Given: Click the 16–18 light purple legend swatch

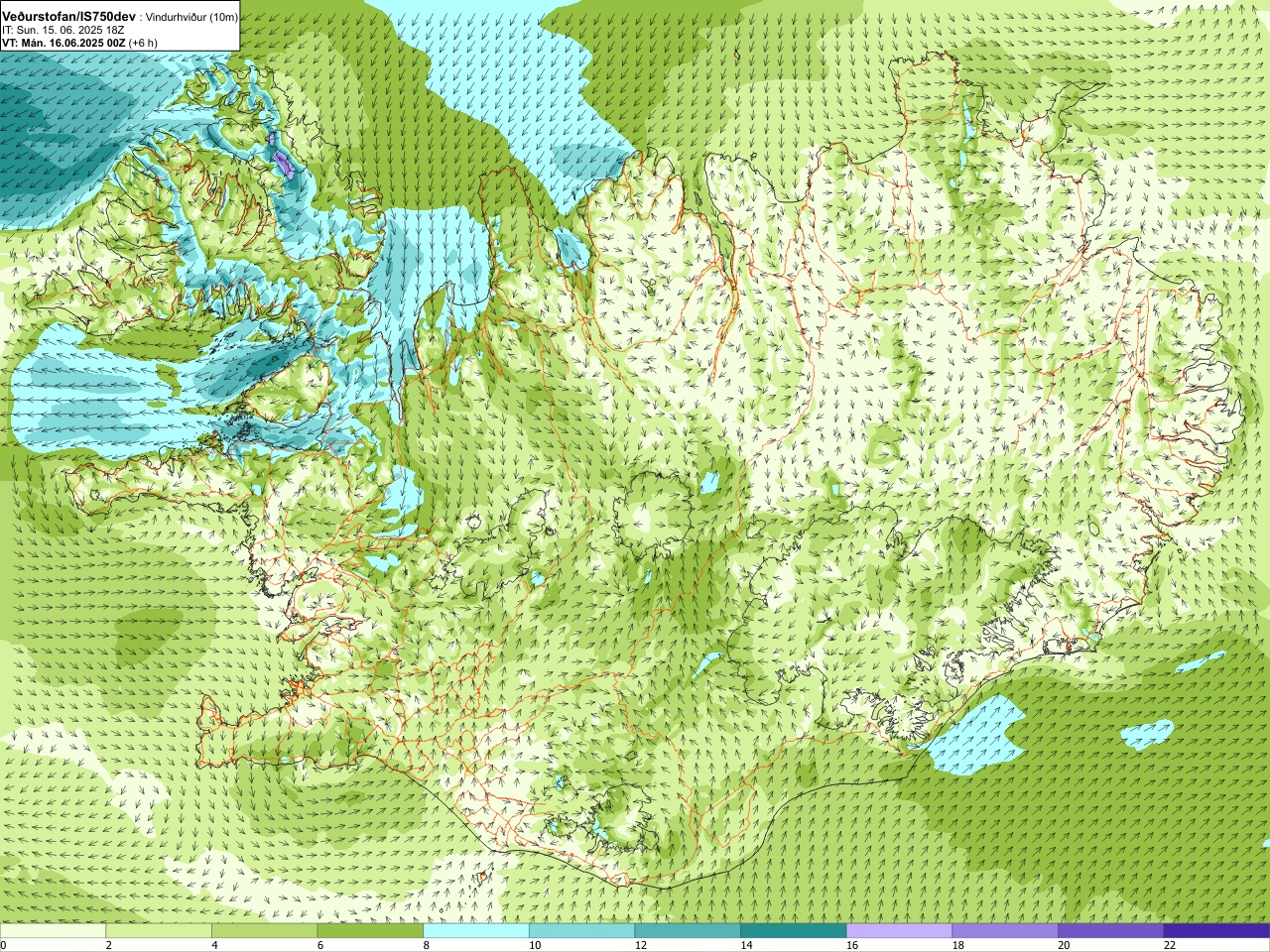Looking at the screenshot, I should click(x=899, y=931).
